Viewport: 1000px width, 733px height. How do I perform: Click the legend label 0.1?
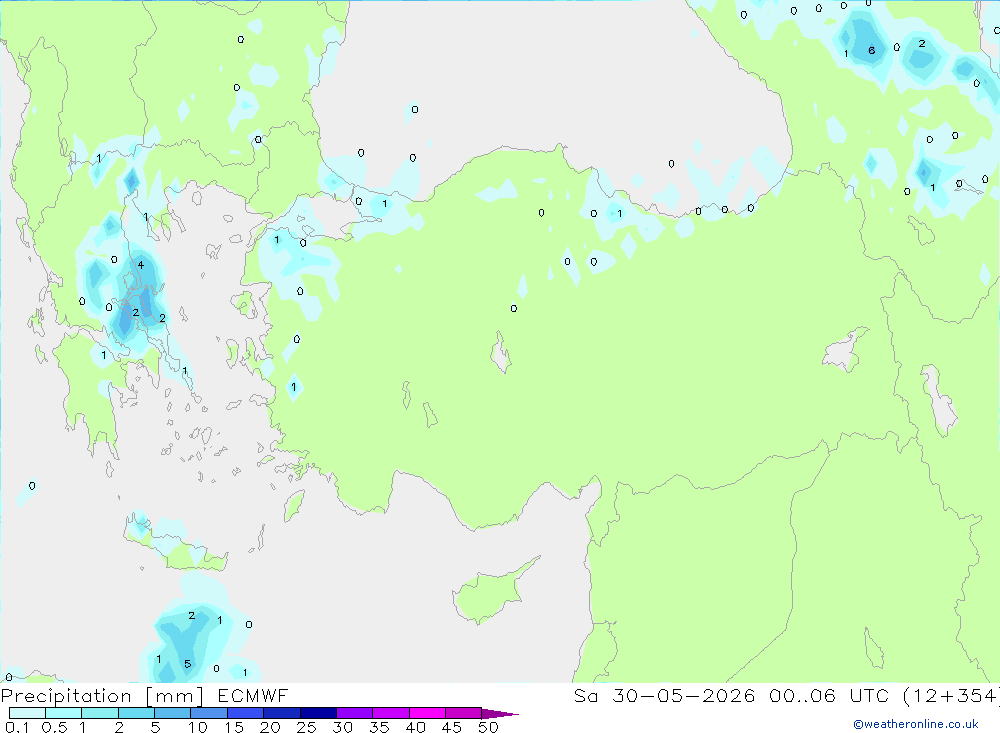[x=17, y=727]
